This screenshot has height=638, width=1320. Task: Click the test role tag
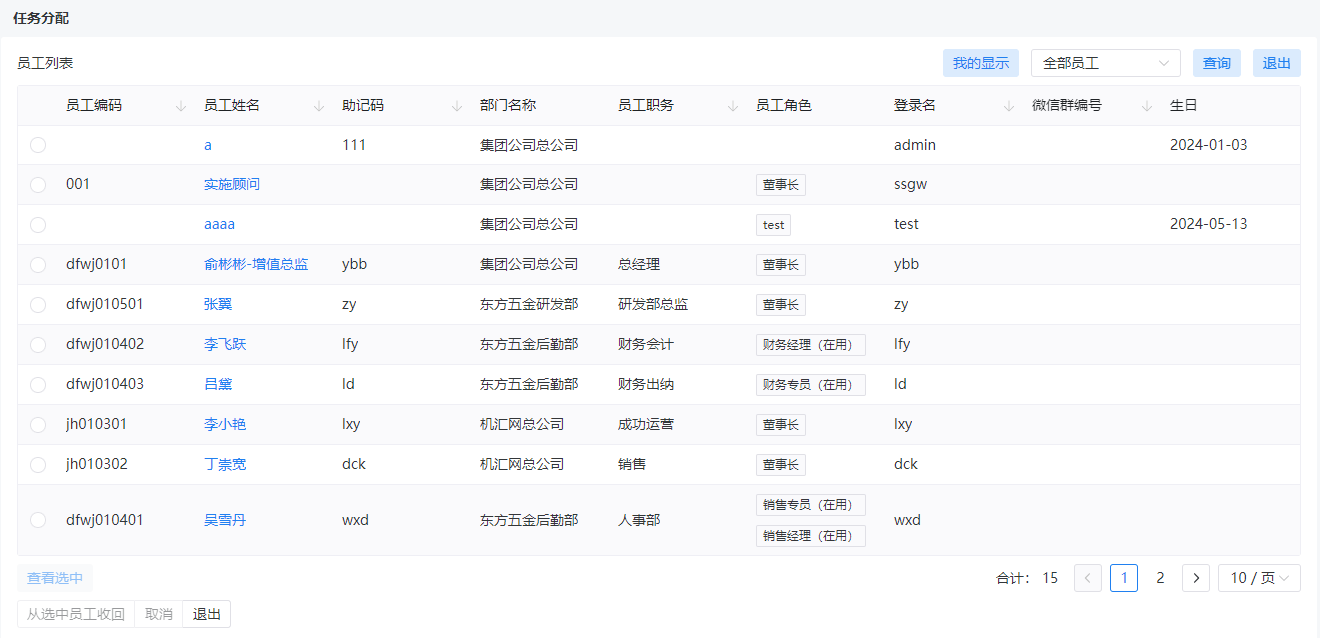pyautogui.click(x=773, y=225)
